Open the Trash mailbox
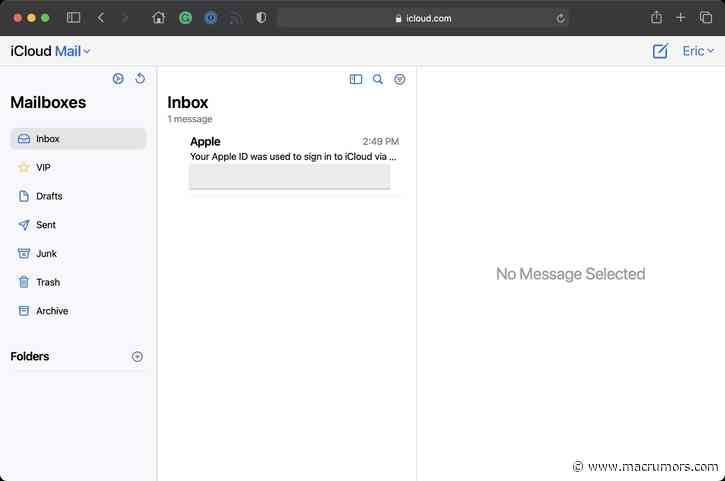The image size is (725, 481). (78, 282)
